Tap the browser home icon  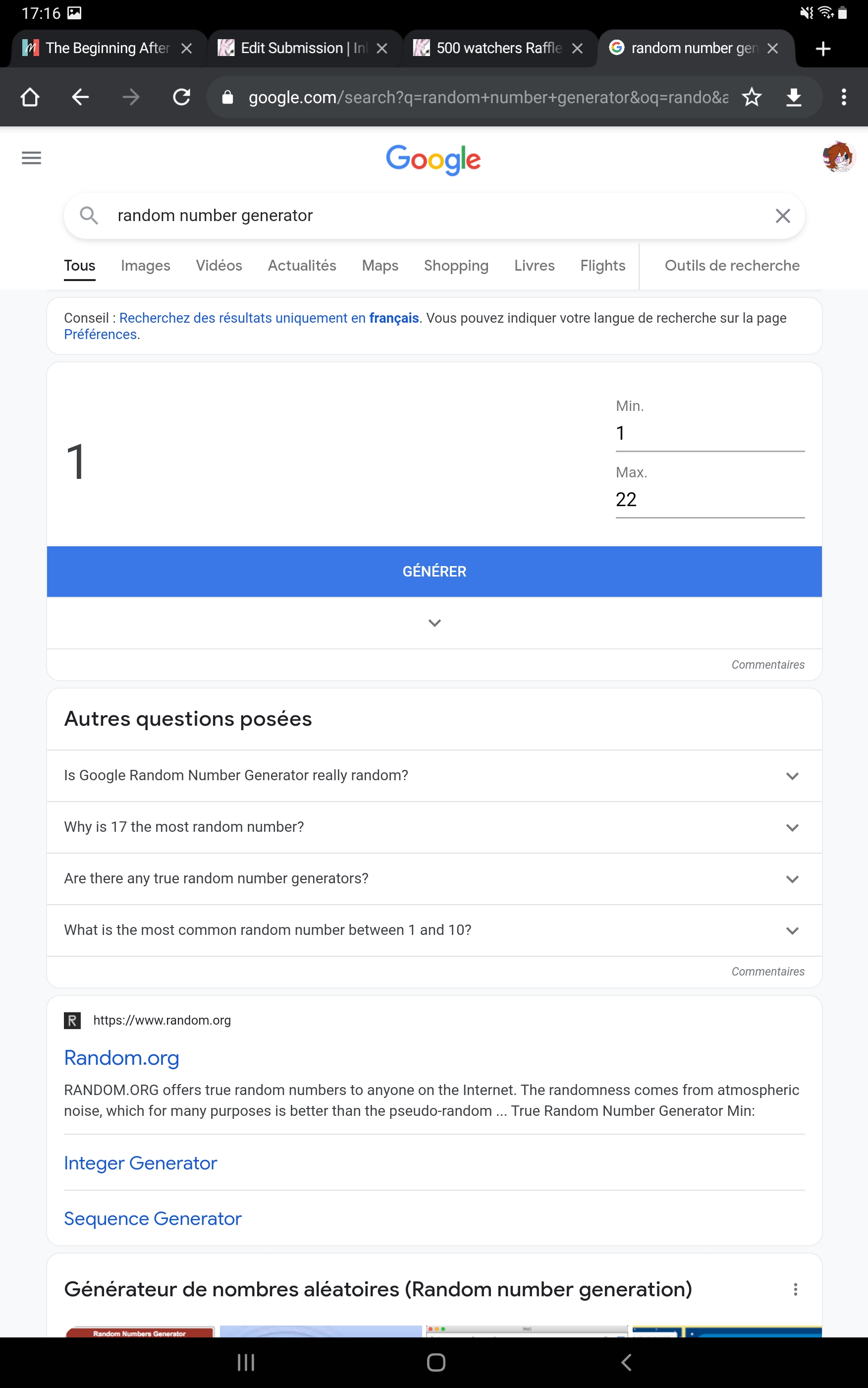(30, 98)
